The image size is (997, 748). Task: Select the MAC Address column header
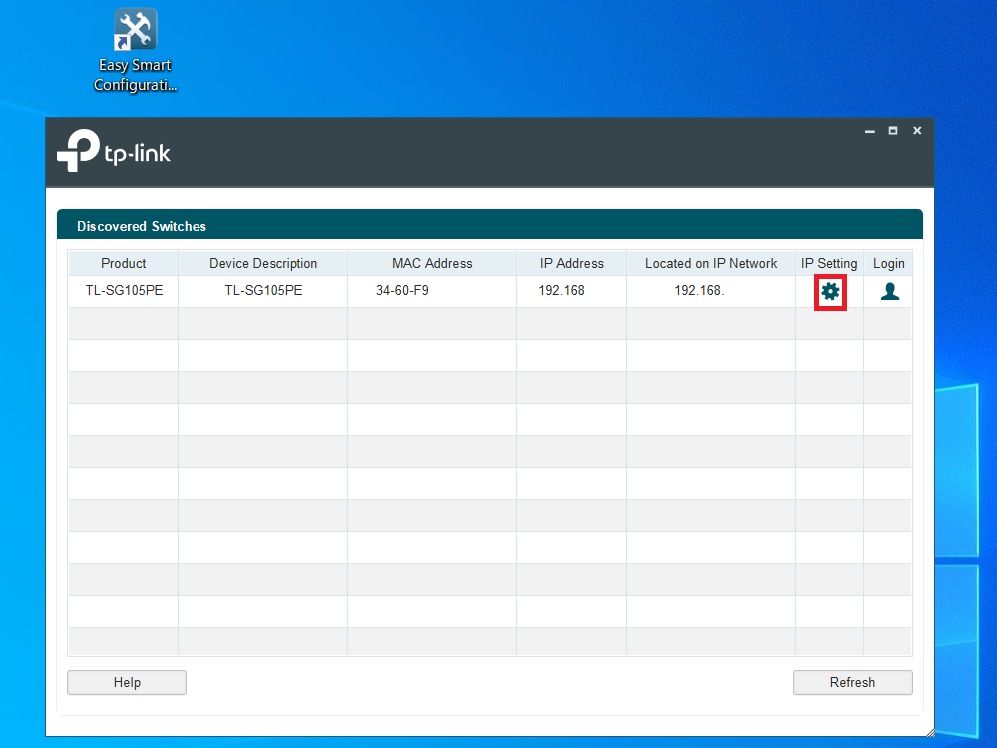pos(432,263)
